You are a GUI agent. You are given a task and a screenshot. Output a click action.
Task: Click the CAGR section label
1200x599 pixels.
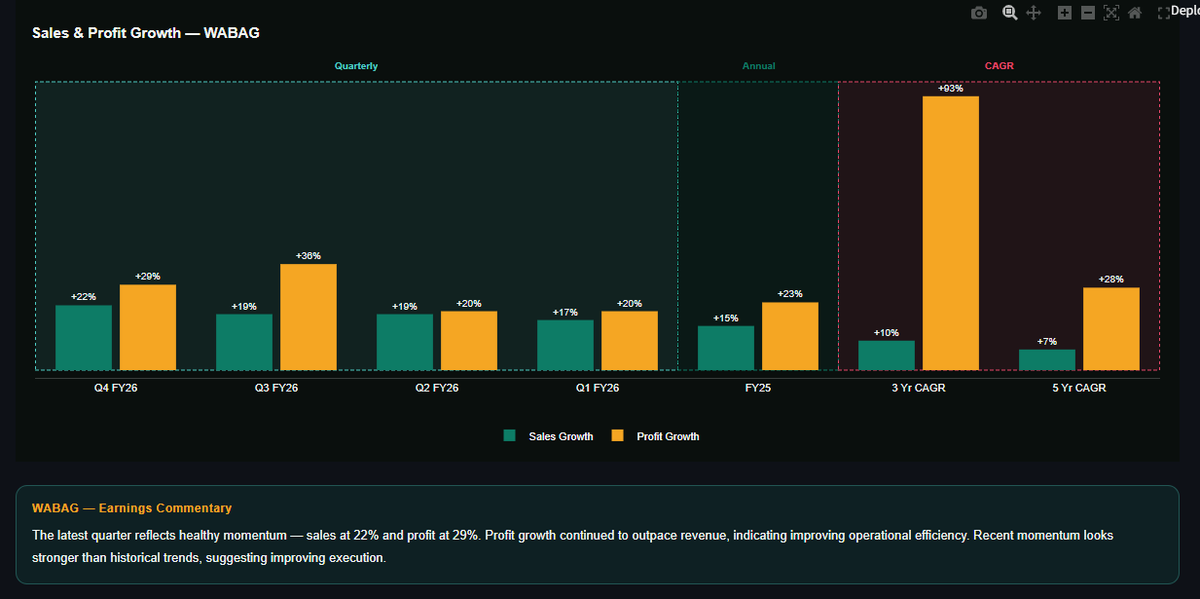[999, 66]
